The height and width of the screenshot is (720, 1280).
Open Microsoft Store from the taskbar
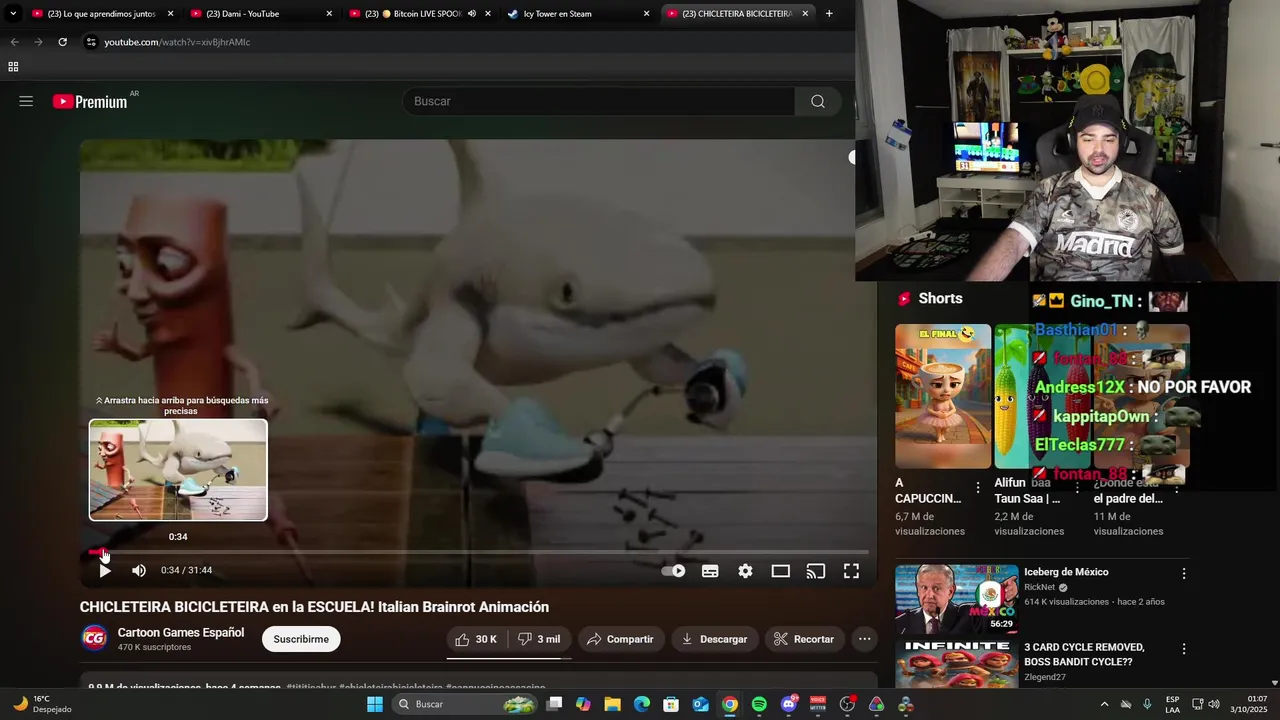pyautogui.click(x=671, y=704)
